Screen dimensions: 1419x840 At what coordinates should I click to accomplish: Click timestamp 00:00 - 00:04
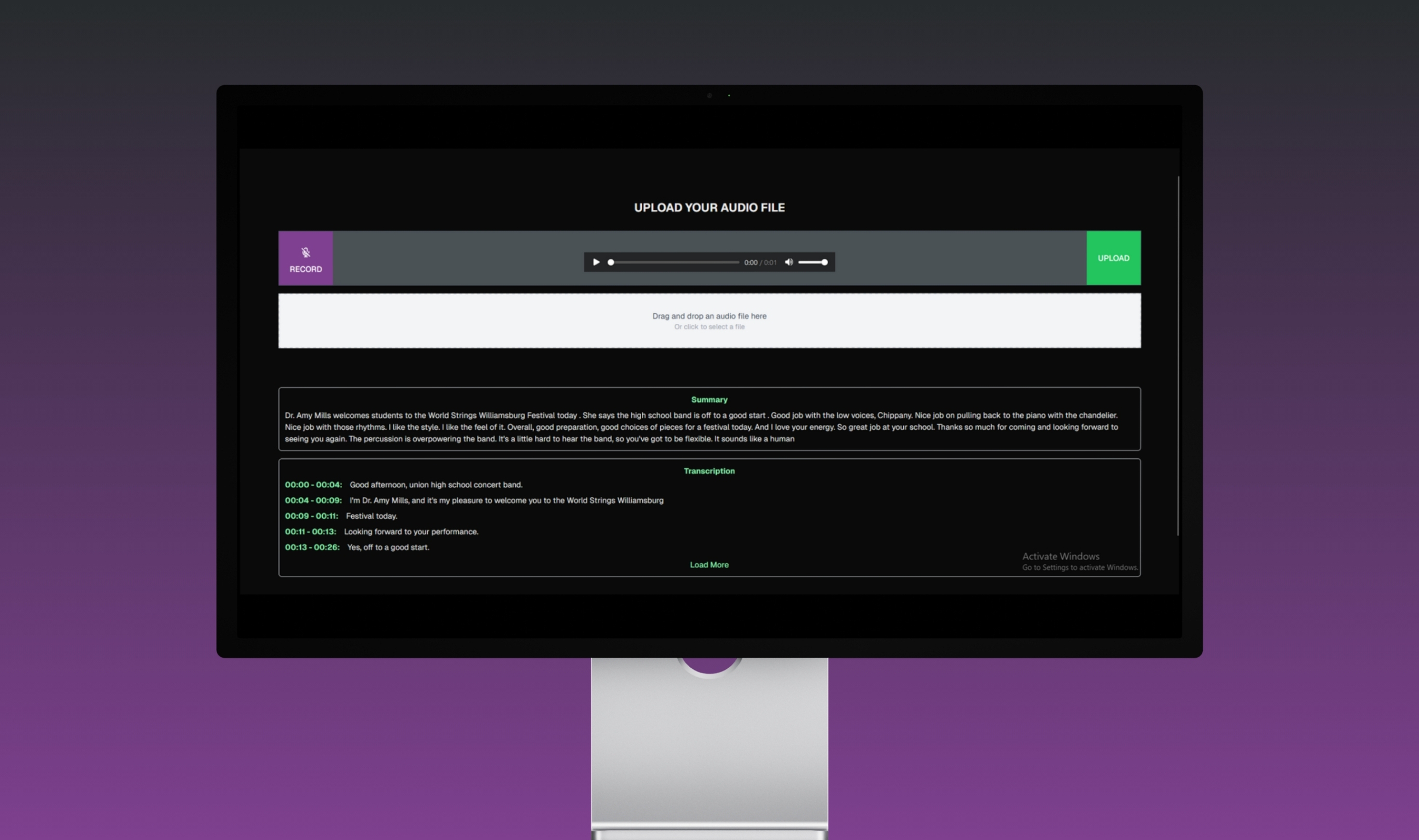click(x=313, y=485)
